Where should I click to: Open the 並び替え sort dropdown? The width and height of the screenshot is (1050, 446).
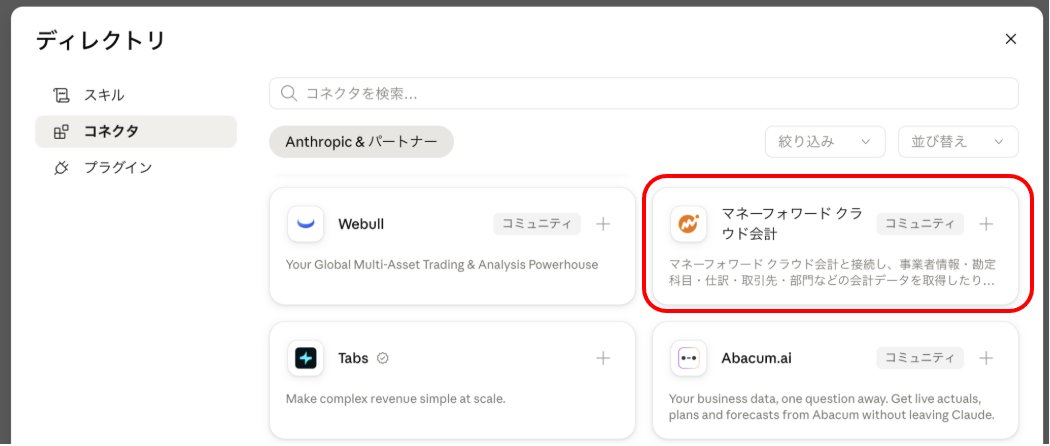958,141
